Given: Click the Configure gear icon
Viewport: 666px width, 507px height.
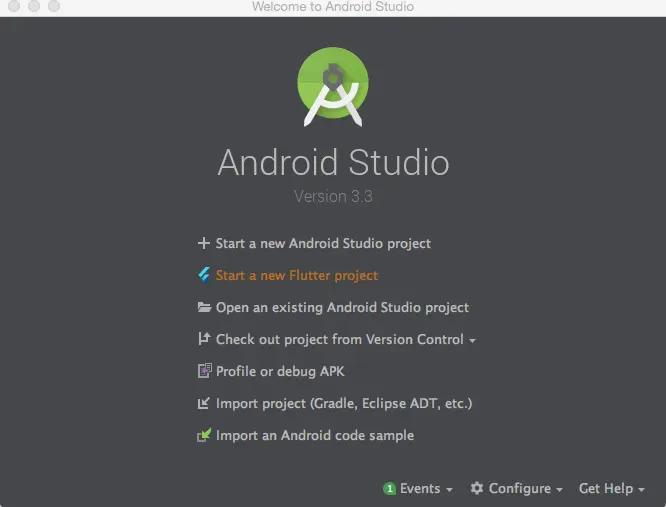Looking at the screenshot, I should (477, 488).
